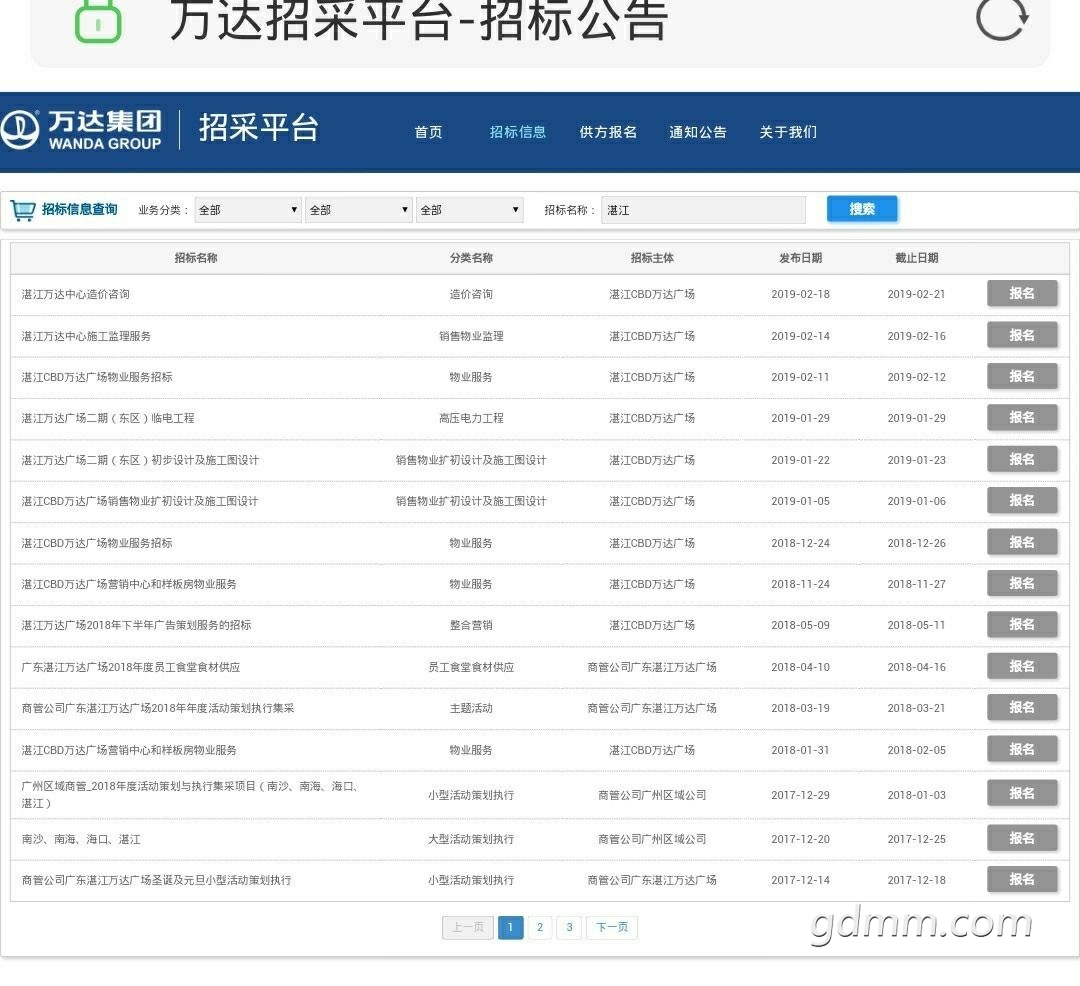
Task: Click 报名 for 湛江CBD万达广场销售物业扩初设计及施工图设计
Action: pyautogui.click(x=1022, y=501)
